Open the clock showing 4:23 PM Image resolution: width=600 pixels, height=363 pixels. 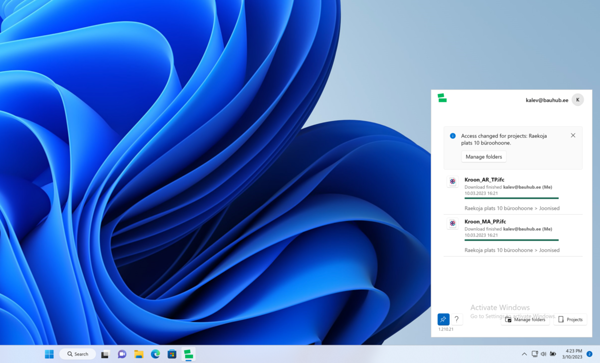click(x=572, y=354)
